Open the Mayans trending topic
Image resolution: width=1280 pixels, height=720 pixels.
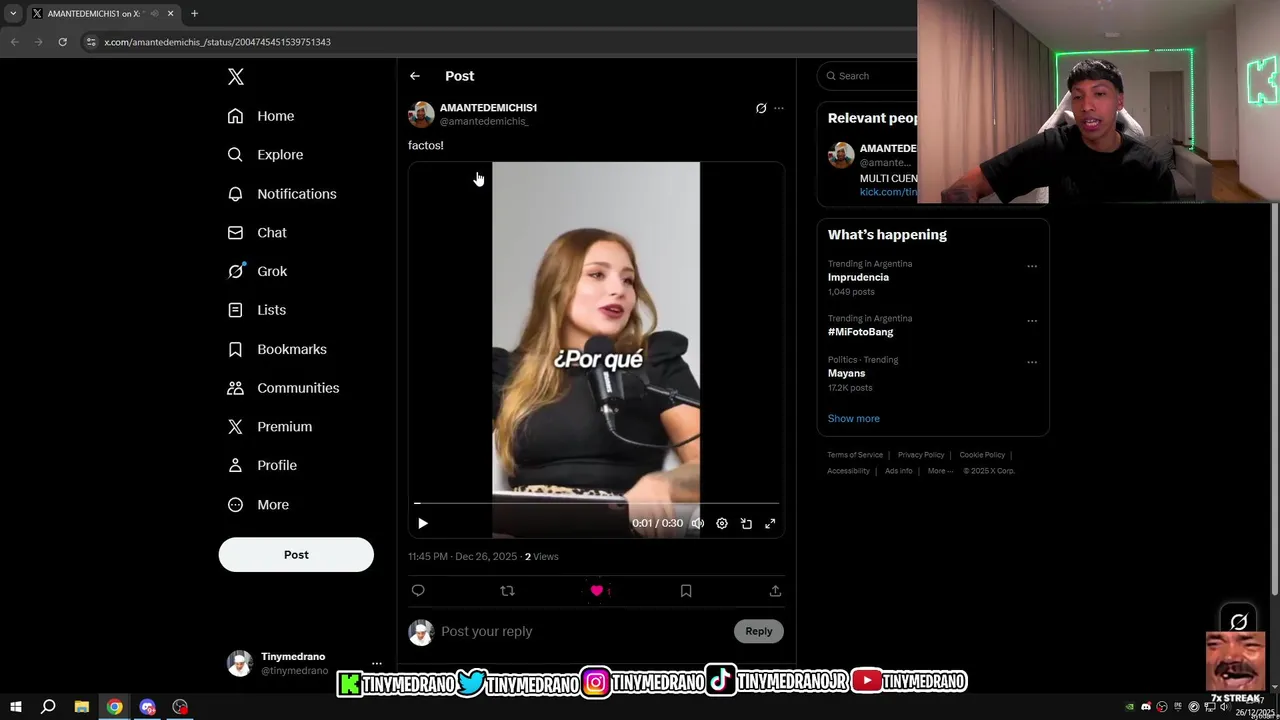click(846, 373)
